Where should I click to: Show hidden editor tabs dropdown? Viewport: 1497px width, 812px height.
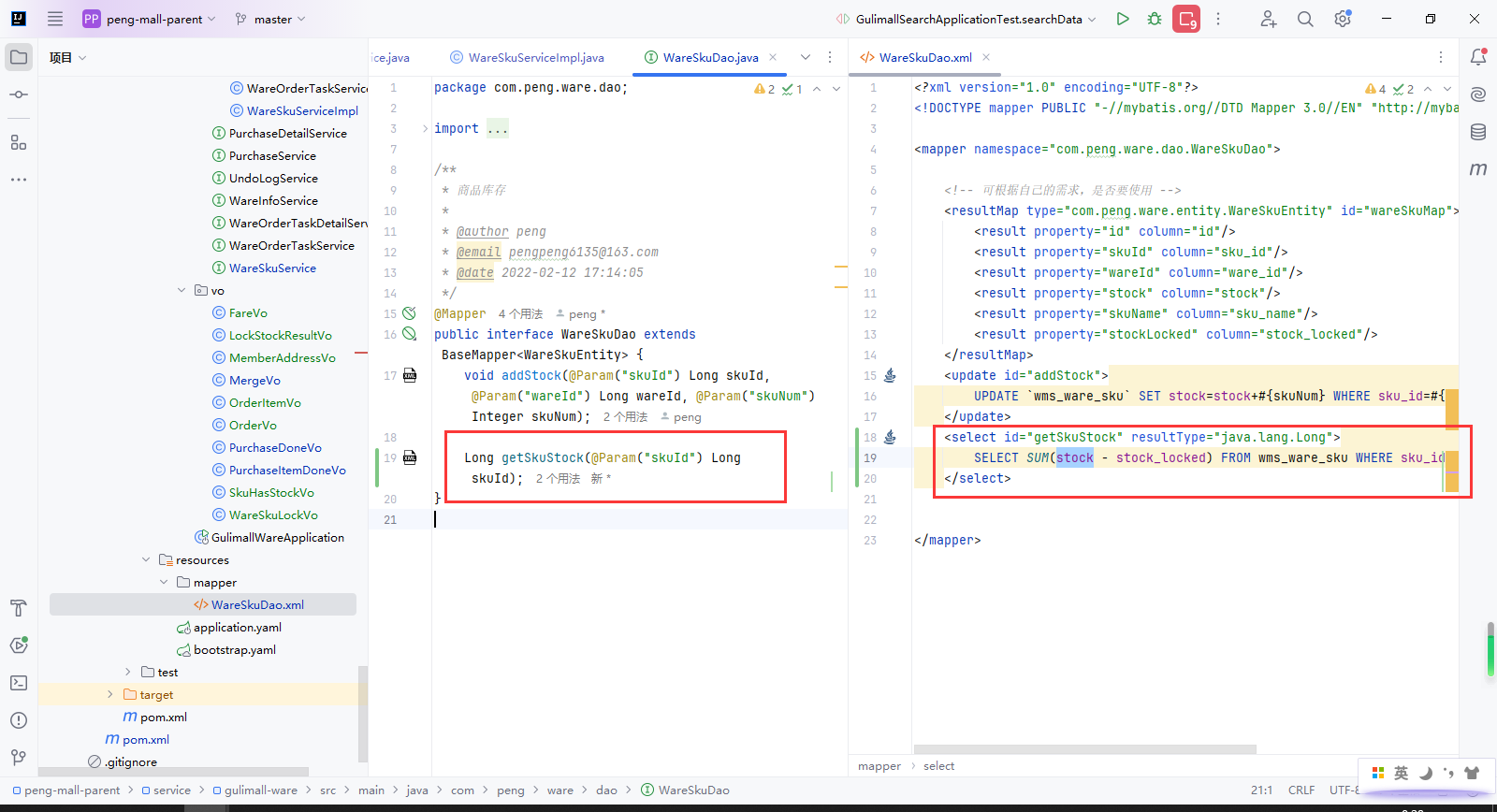[805, 57]
